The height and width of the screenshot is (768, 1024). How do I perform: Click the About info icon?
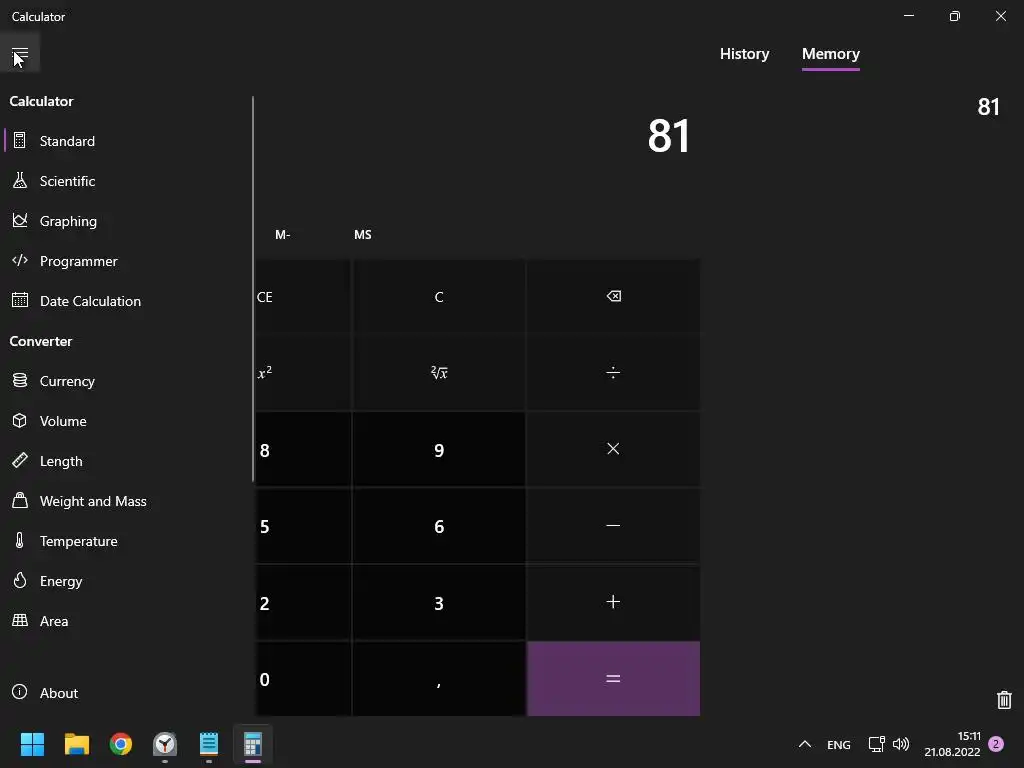click(20, 692)
